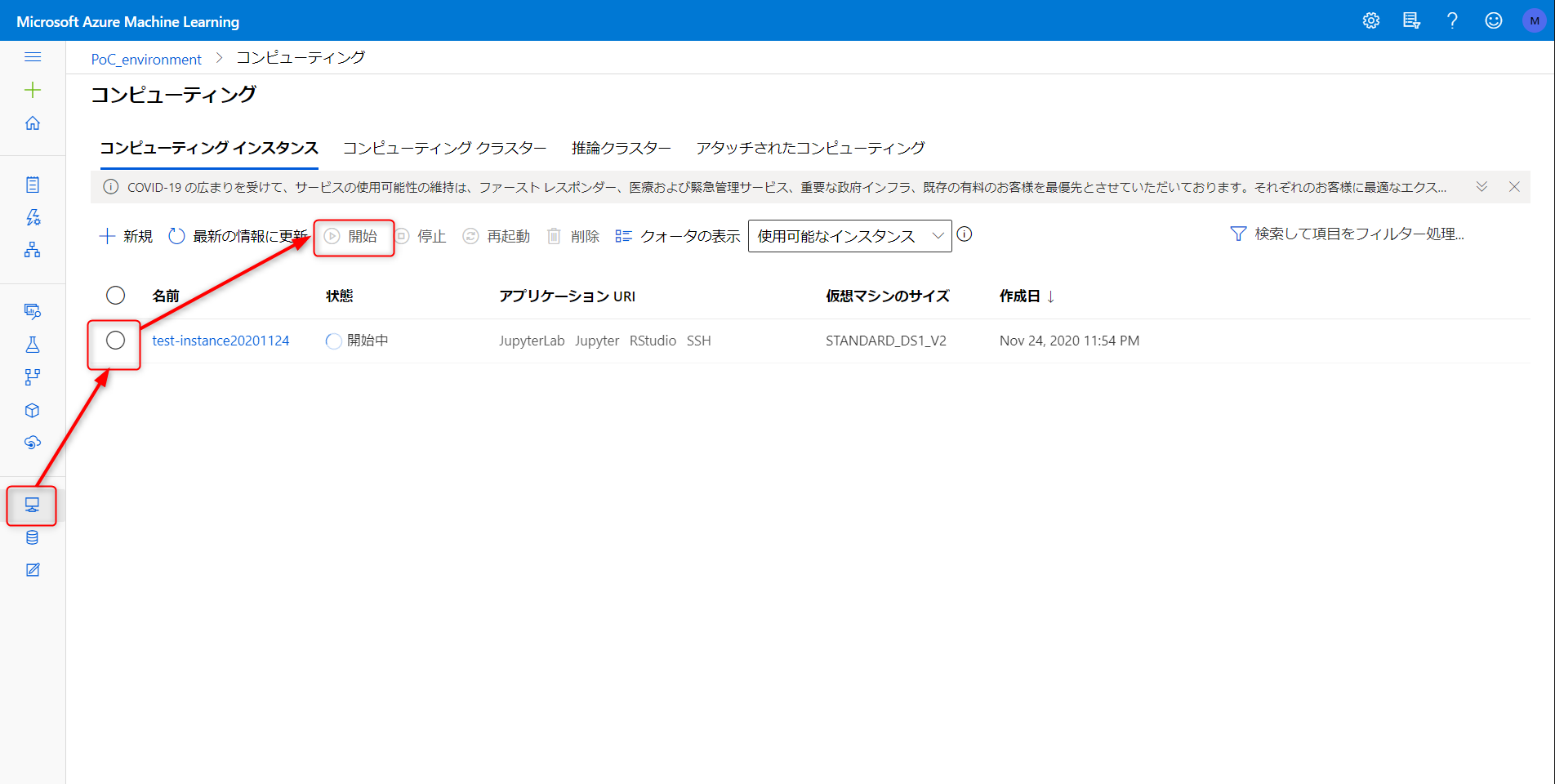Switch to コンピューティング クラスター tab
This screenshot has height=784, width=1555.
click(444, 148)
